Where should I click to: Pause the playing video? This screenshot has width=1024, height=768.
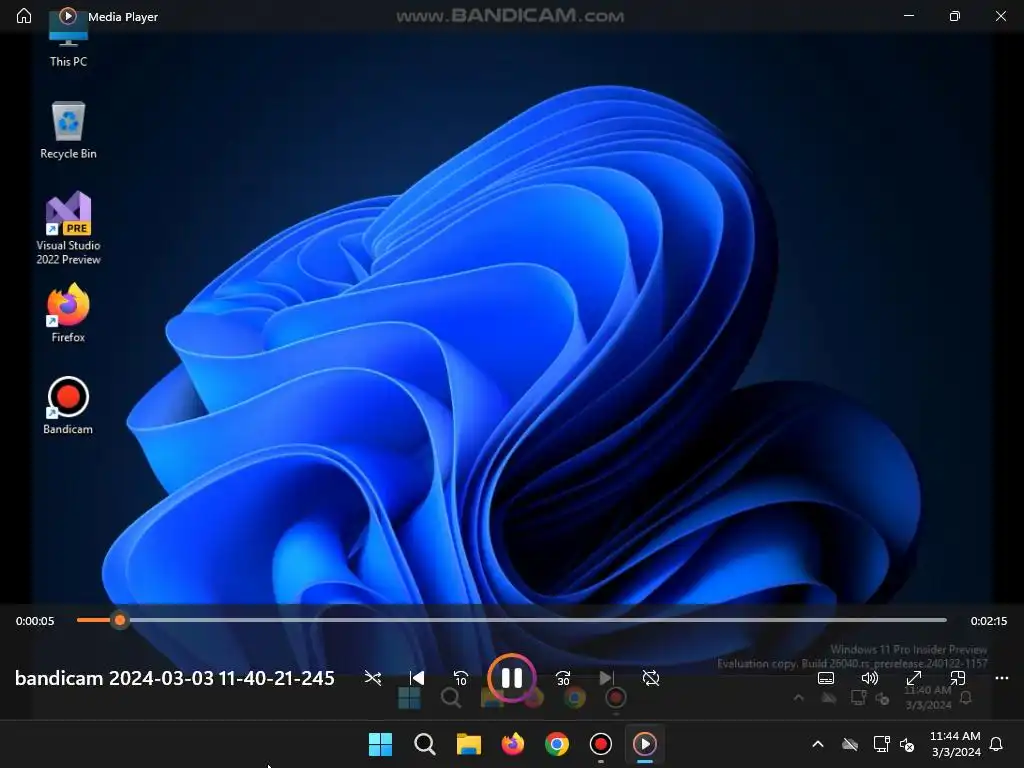point(511,678)
